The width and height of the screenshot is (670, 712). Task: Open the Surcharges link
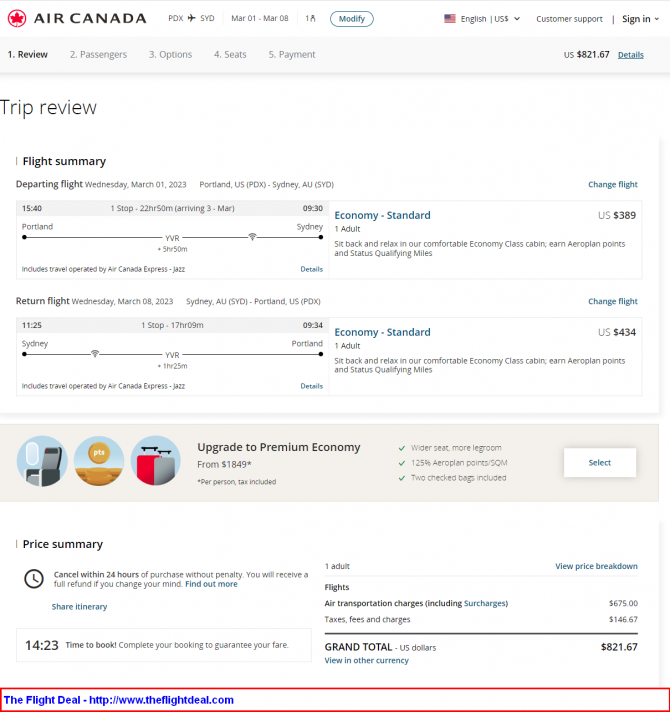click(485, 603)
